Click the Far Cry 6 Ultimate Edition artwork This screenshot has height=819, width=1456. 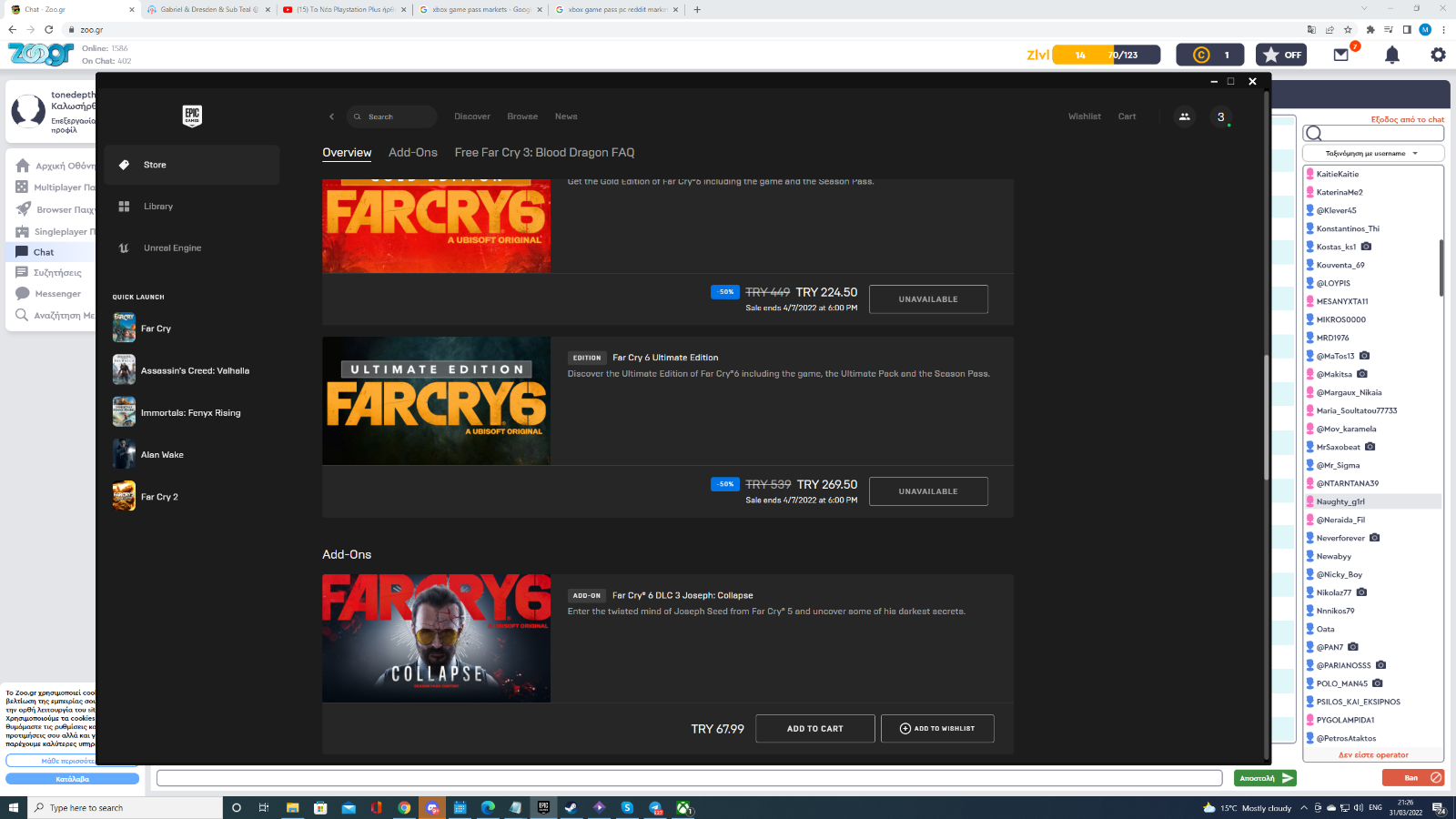pyautogui.click(x=436, y=401)
